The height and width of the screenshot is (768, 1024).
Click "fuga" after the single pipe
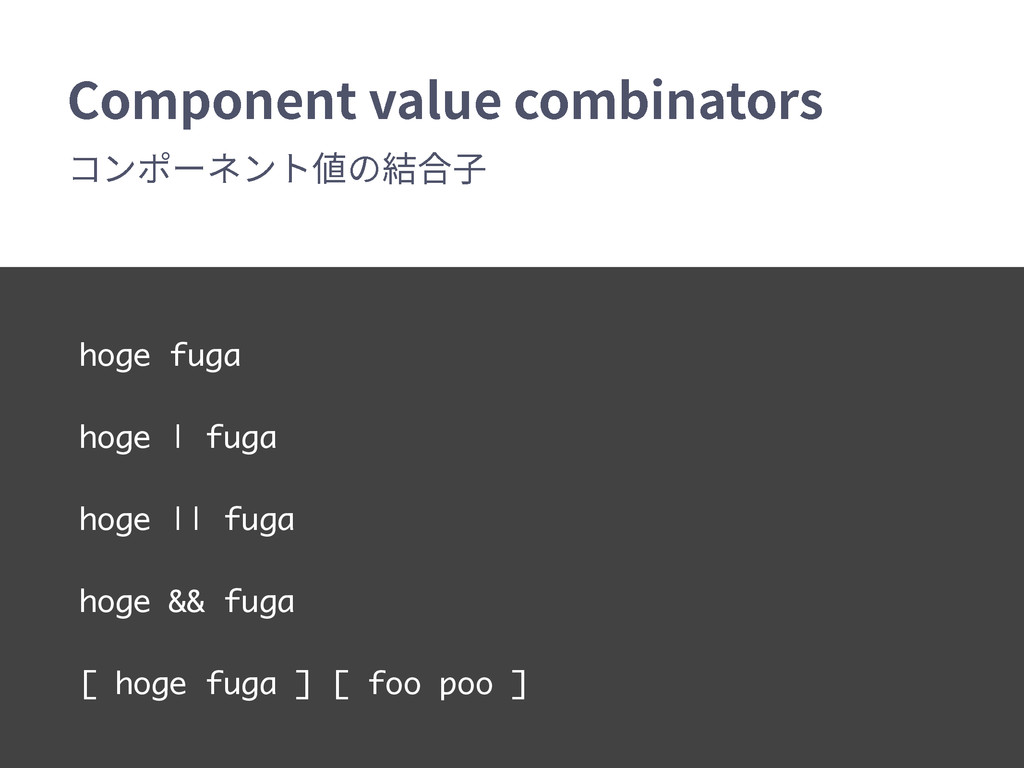point(241,438)
